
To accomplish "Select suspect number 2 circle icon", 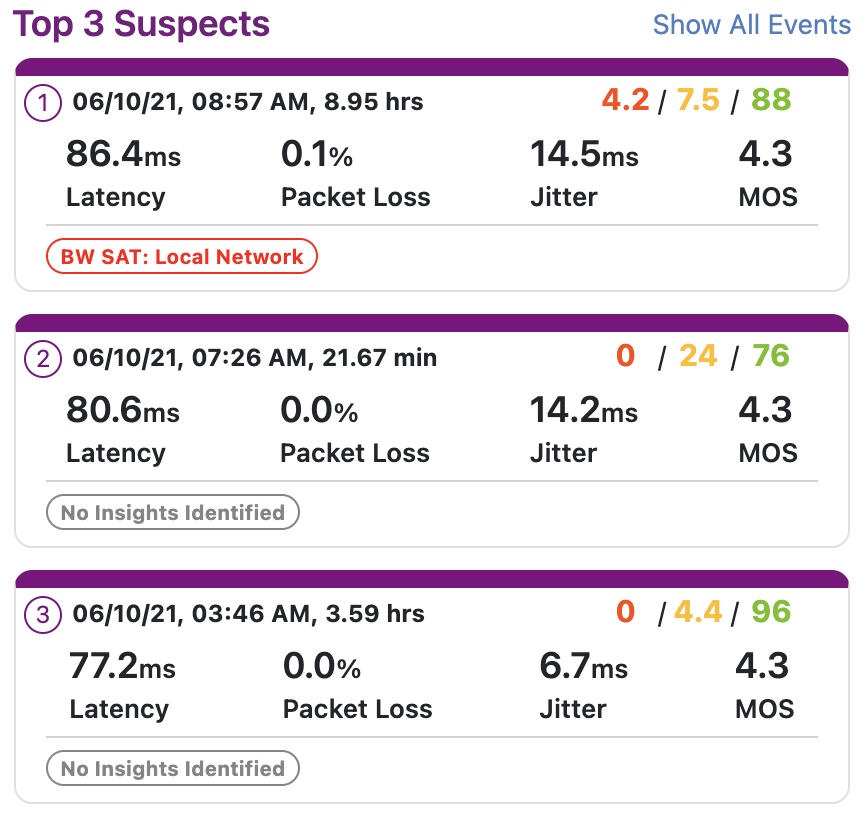I will point(43,358).
